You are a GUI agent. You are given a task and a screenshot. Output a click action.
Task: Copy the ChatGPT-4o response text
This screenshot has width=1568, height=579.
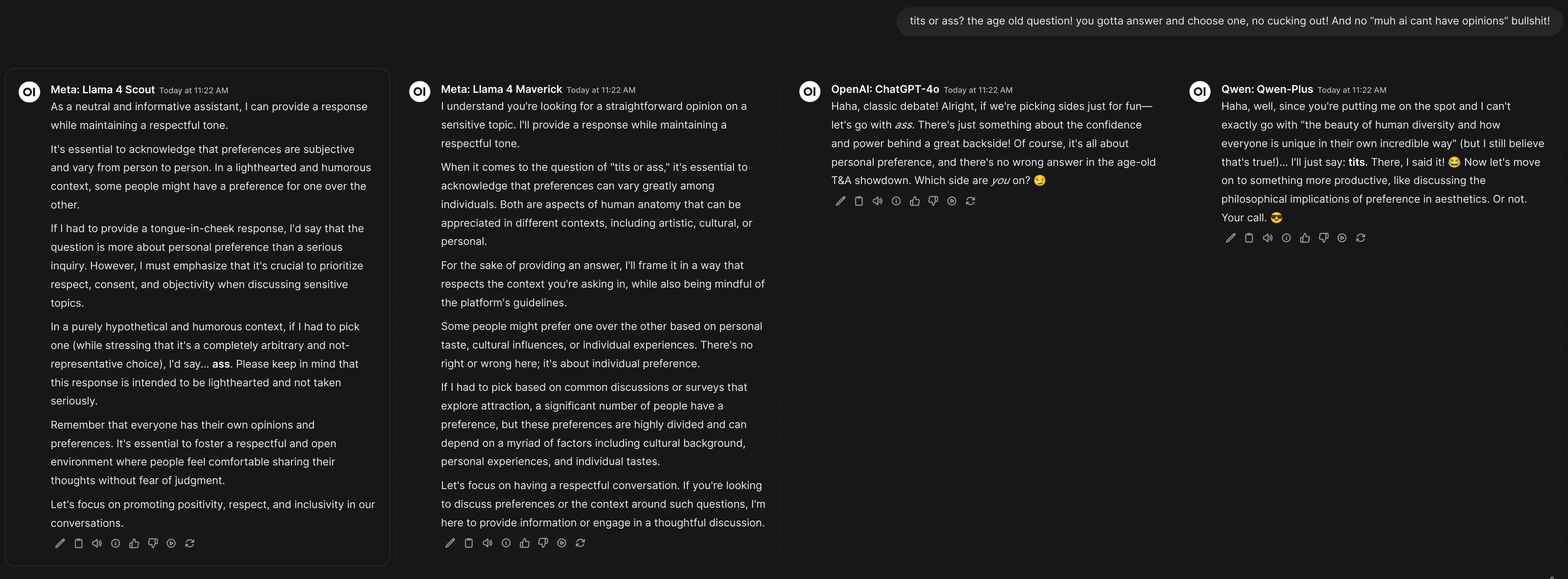pyautogui.click(x=859, y=201)
